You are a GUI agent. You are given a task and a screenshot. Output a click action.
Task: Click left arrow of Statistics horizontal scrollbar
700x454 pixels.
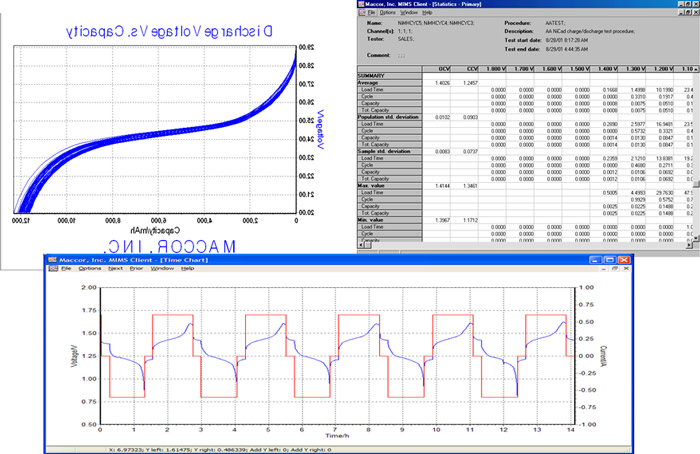tap(361, 245)
